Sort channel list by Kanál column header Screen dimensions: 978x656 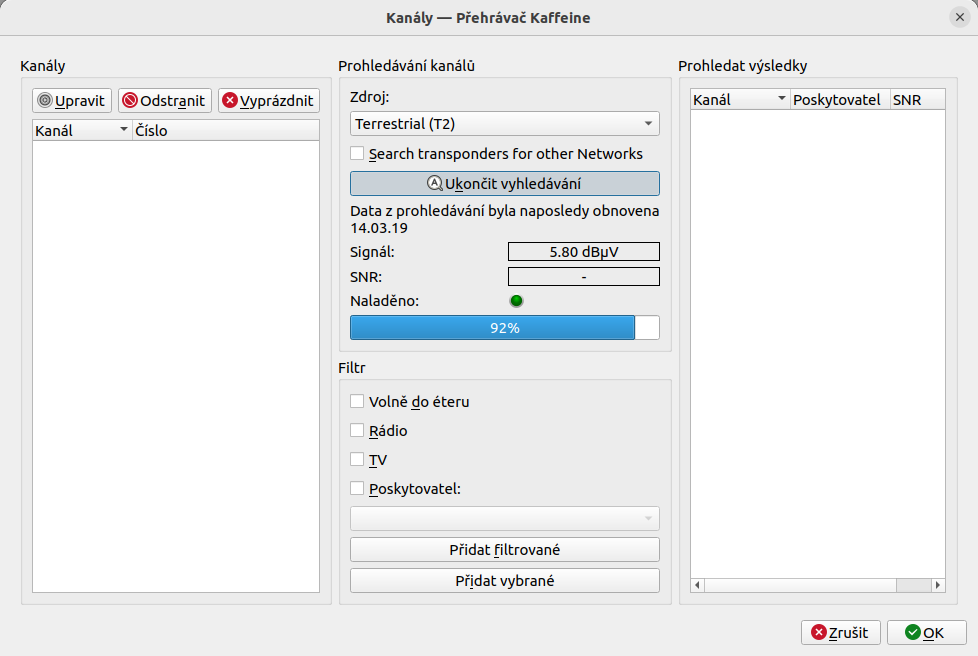coord(82,130)
